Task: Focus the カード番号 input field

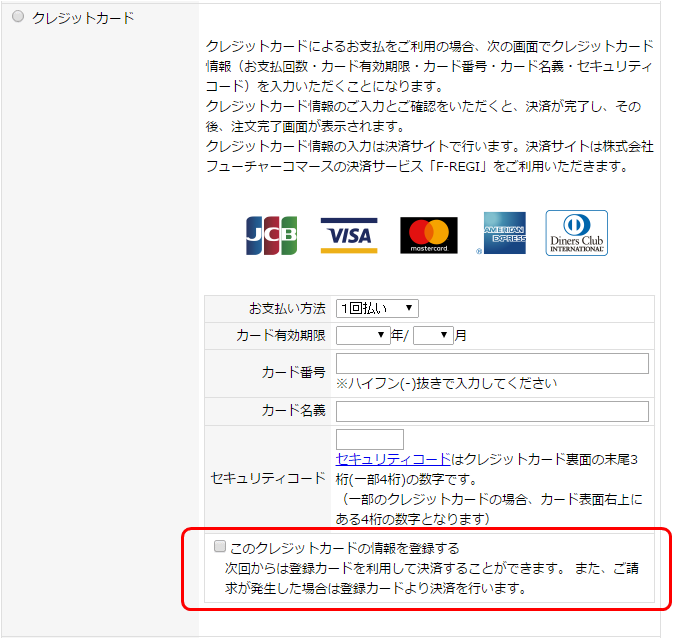Action: [x=492, y=363]
